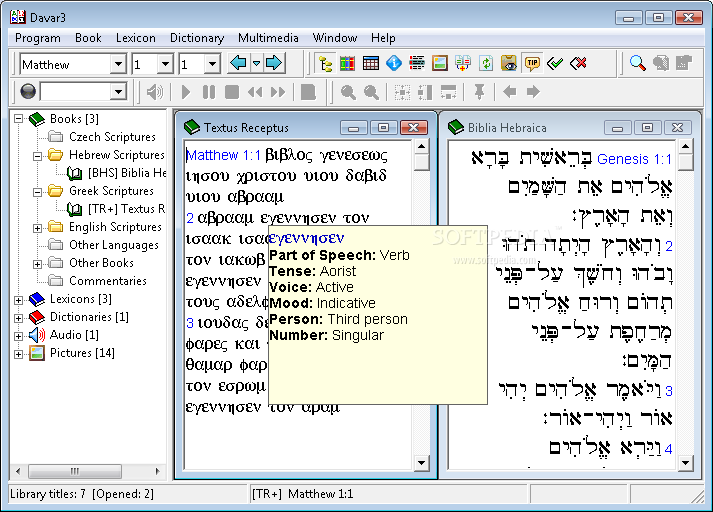The height and width of the screenshot is (512, 713).
Task: Toggle the library tree panel icon
Action: pyautogui.click(x=326, y=64)
